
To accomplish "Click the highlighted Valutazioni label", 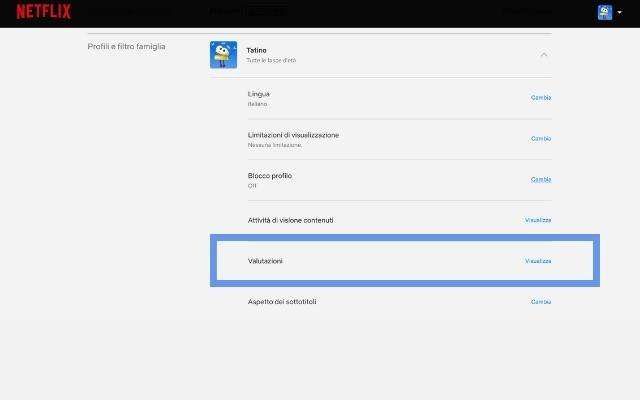I will [x=265, y=261].
